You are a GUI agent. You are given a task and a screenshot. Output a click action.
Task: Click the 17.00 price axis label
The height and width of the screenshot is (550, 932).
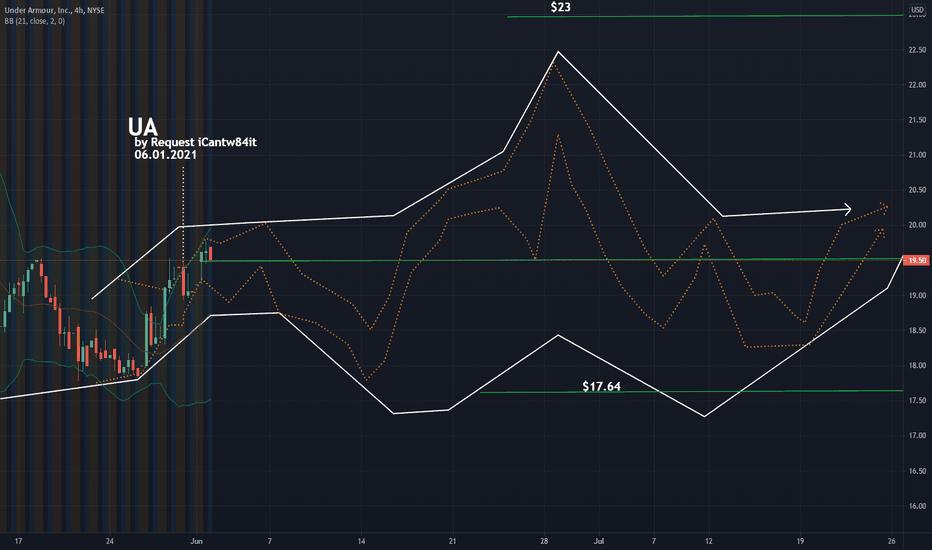tap(917, 436)
